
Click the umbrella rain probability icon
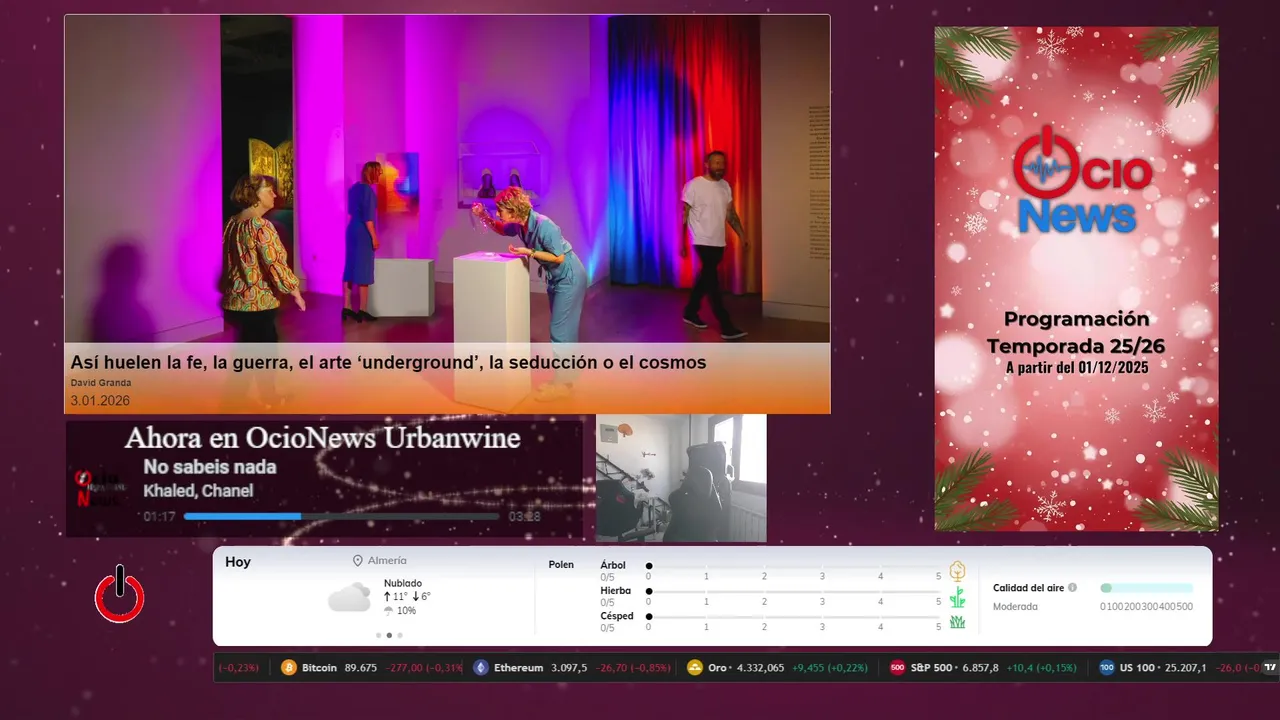pos(388,611)
